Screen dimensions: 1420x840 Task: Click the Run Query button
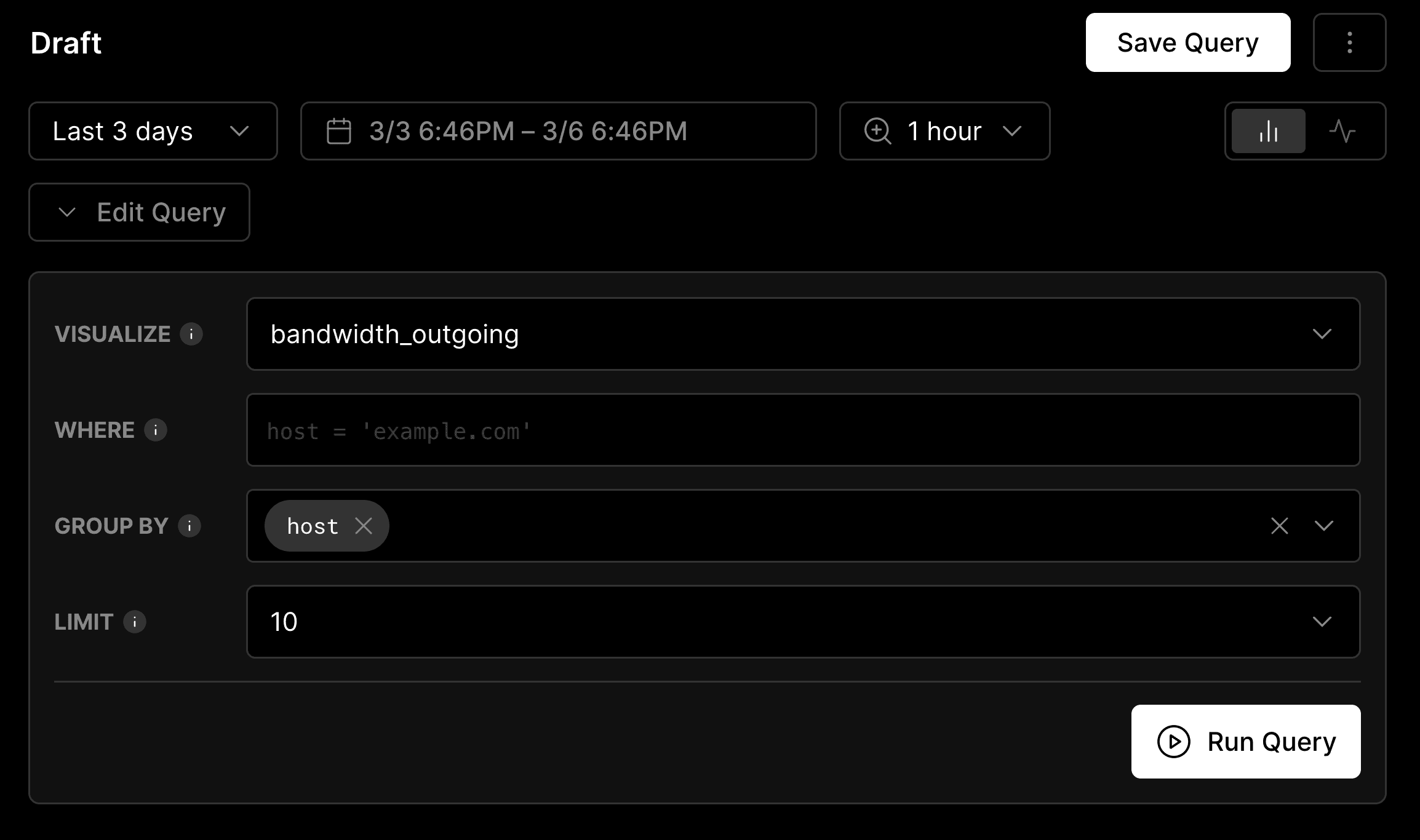tap(1249, 741)
